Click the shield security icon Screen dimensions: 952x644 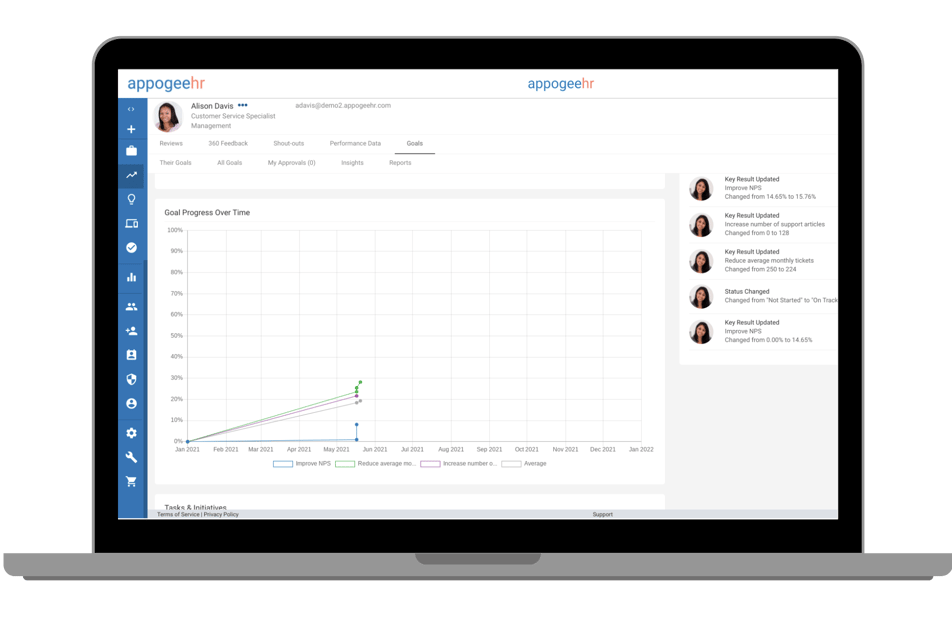pos(131,379)
